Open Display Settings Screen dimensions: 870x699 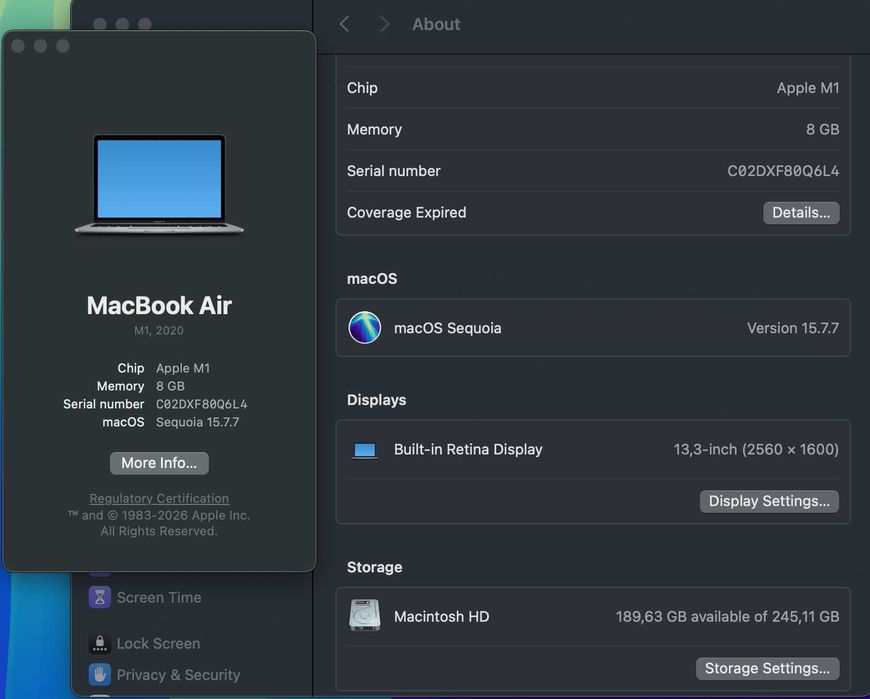pyautogui.click(x=769, y=501)
